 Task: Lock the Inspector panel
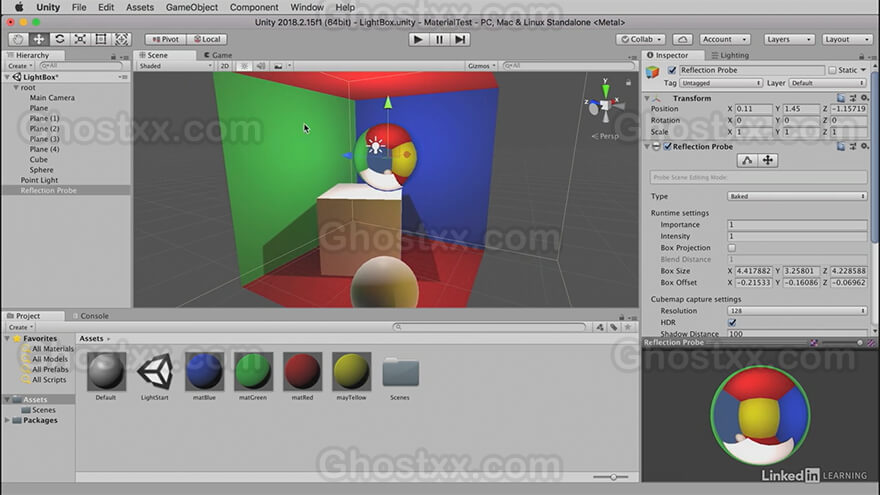pos(861,56)
